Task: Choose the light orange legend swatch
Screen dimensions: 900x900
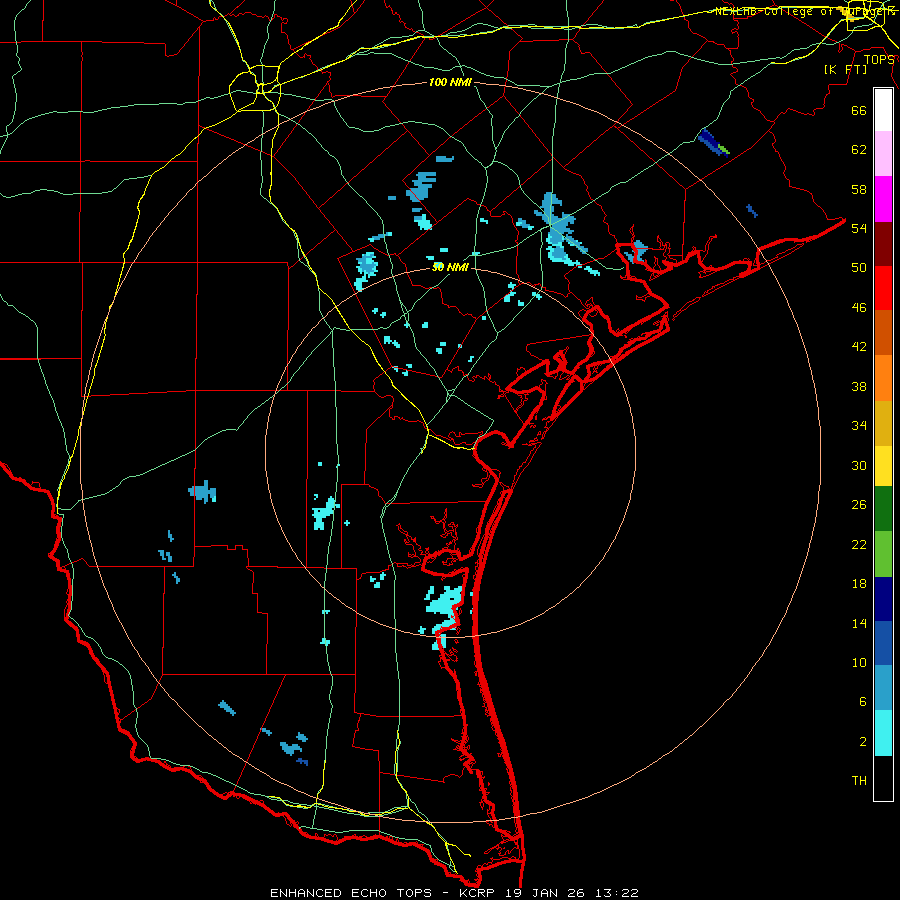Action: (x=883, y=378)
